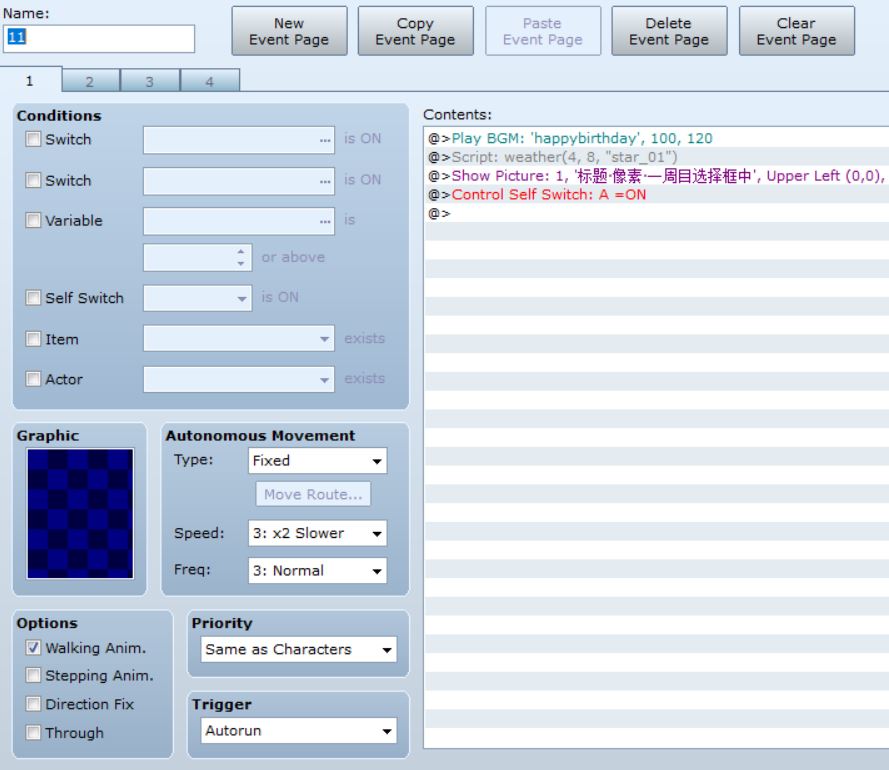Viewport: 889px width, 770px height.
Task: Open the movement Type dropdown set to Fixed
Action: point(318,460)
